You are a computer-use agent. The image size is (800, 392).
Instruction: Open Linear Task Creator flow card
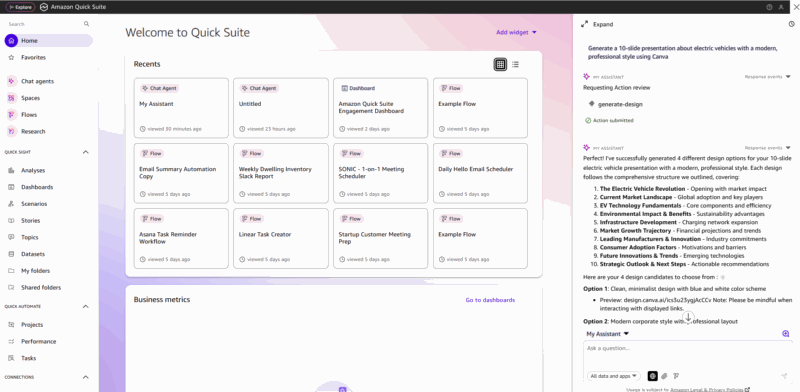coord(281,238)
